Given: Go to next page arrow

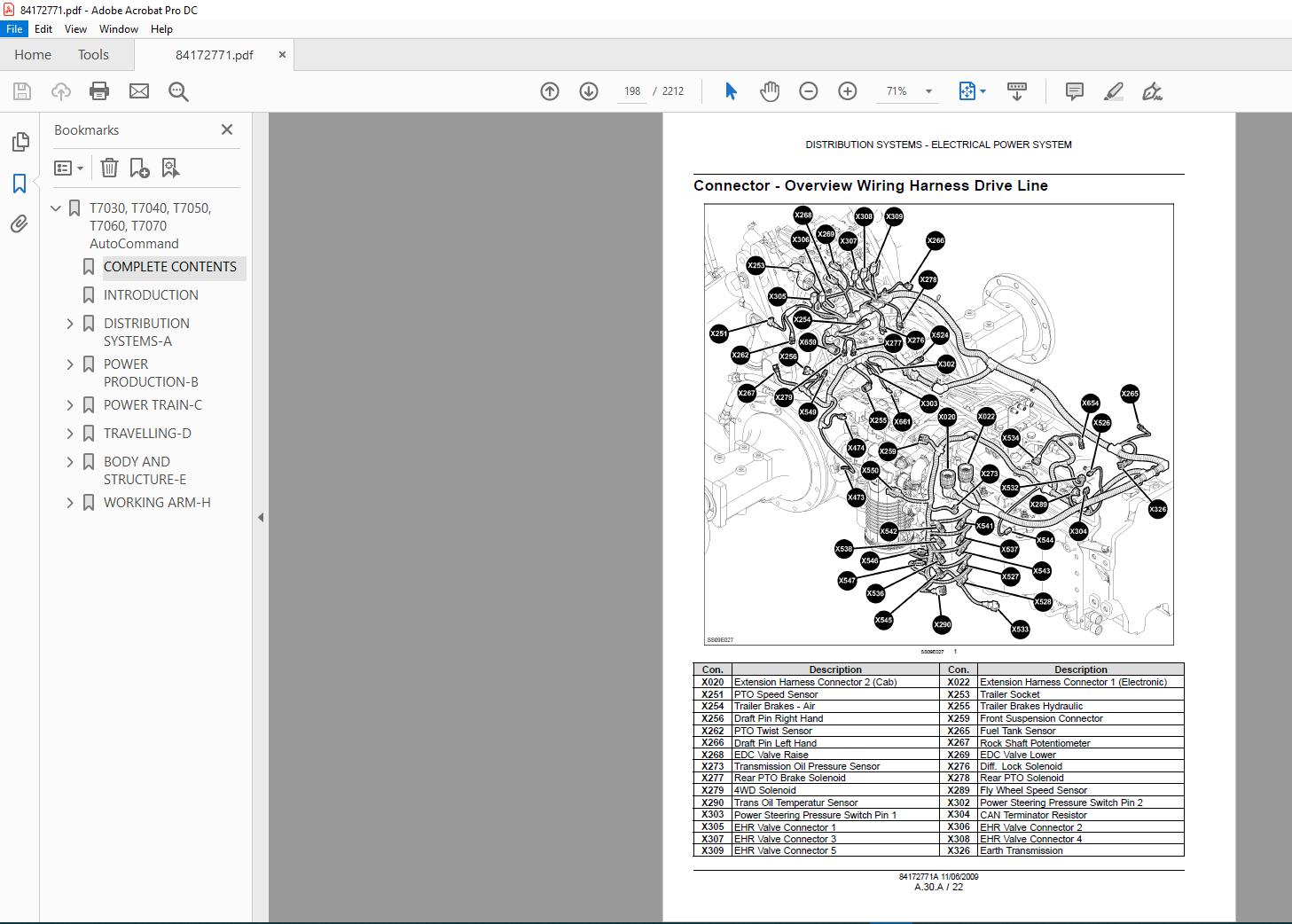Looking at the screenshot, I should click(x=589, y=91).
